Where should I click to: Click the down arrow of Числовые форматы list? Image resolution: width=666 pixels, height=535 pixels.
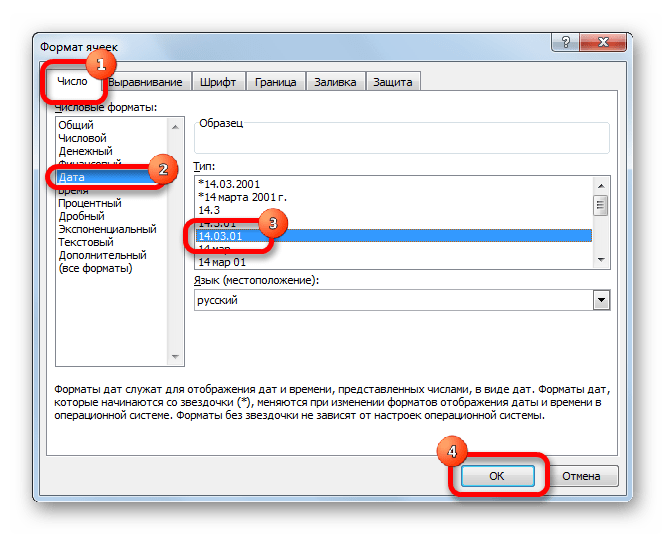click(x=175, y=357)
